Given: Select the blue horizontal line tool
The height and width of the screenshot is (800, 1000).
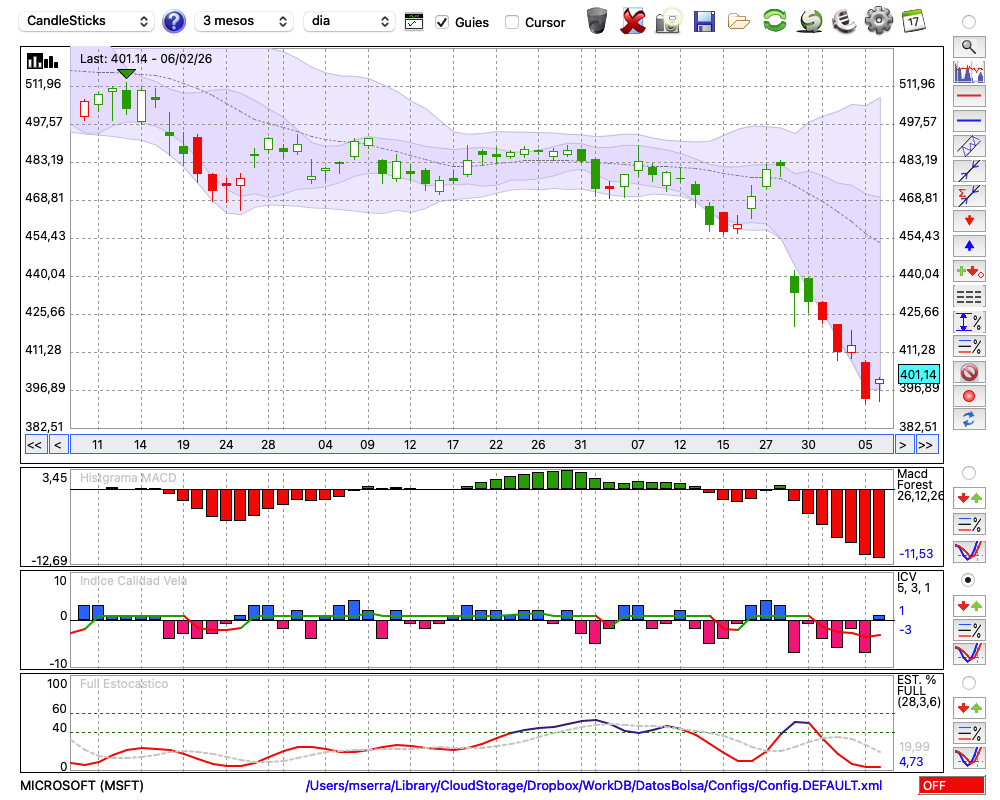Looking at the screenshot, I should coord(968,121).
